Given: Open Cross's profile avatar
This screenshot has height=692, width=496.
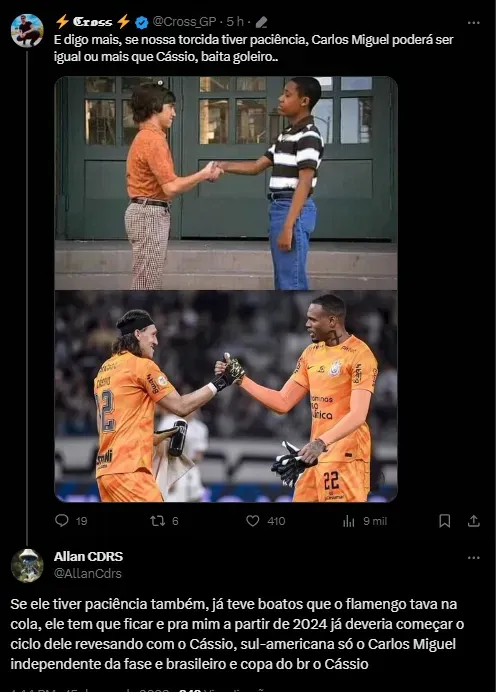Looking at the screenshot, I should pos(27,30).
